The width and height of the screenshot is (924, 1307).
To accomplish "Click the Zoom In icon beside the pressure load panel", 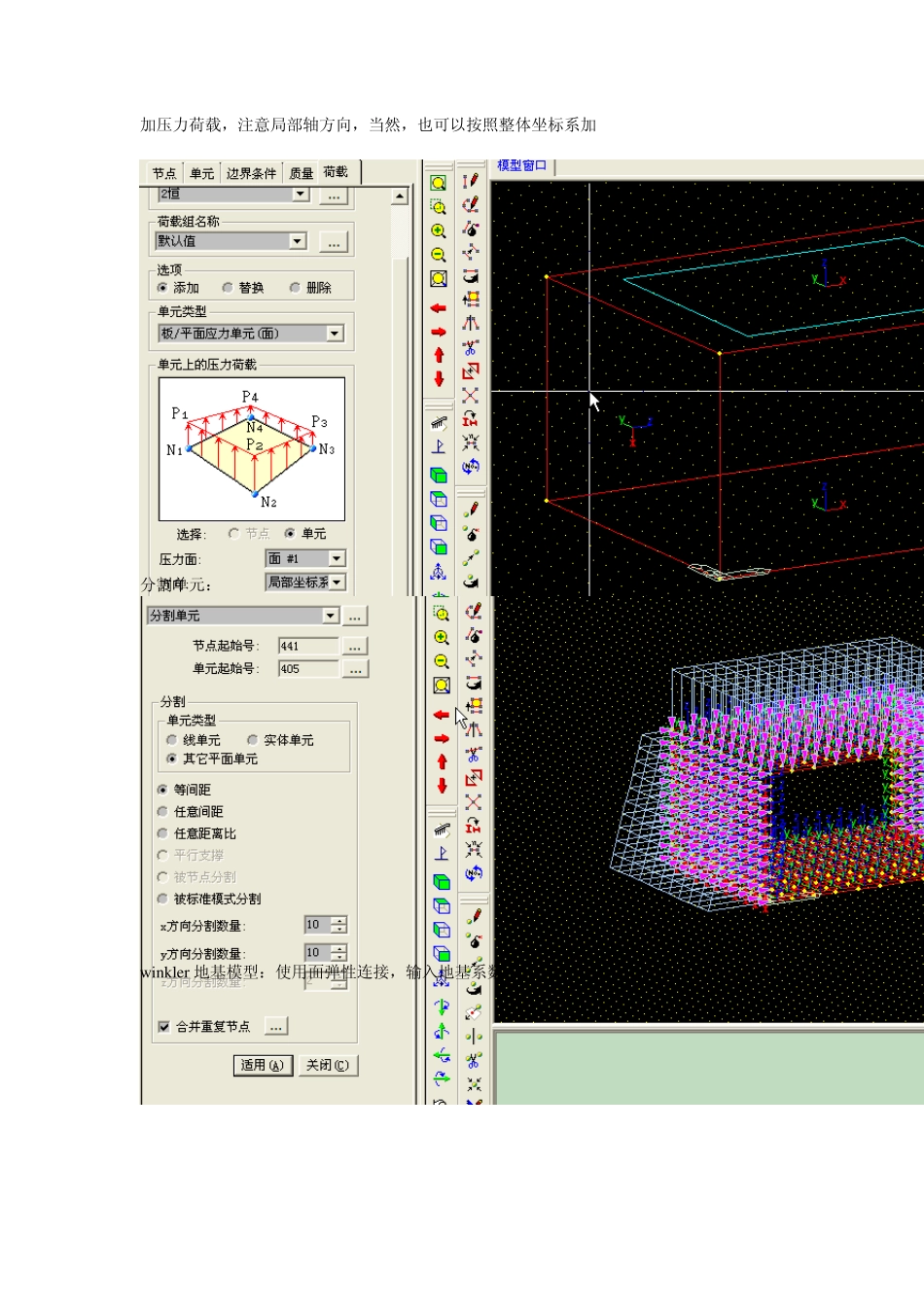I will (x=439, y=230).
